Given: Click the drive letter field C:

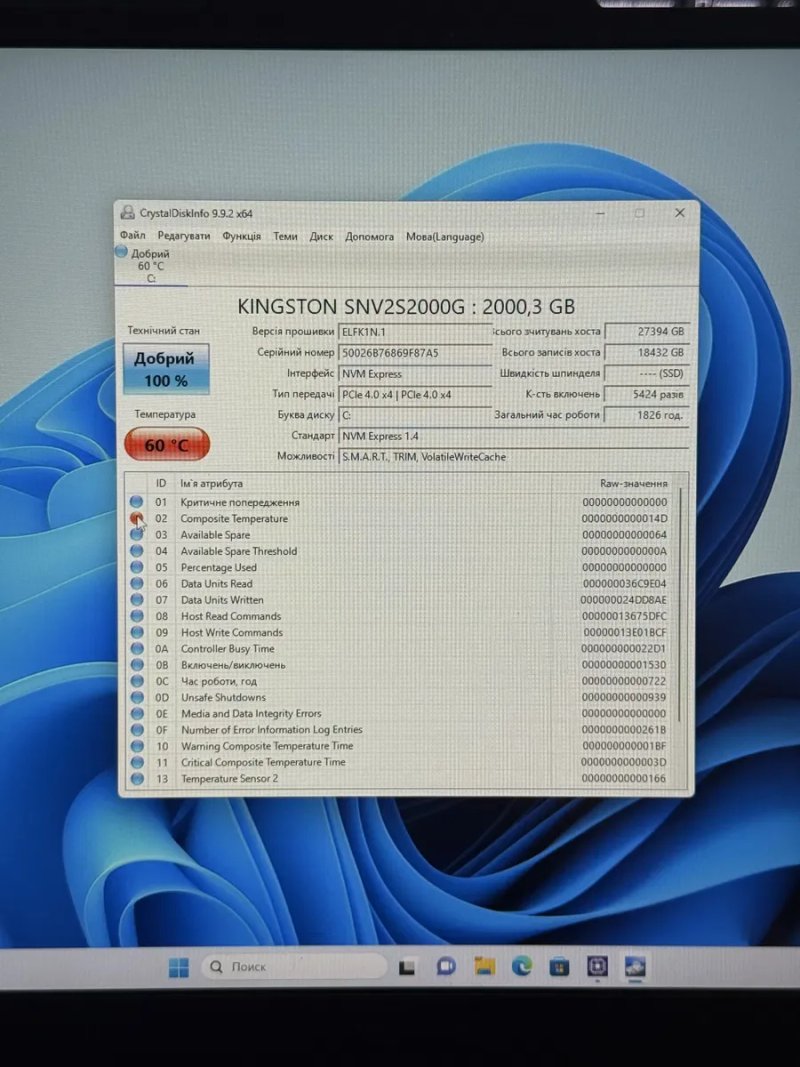Looking at the screenshot, I should point(415,415).
